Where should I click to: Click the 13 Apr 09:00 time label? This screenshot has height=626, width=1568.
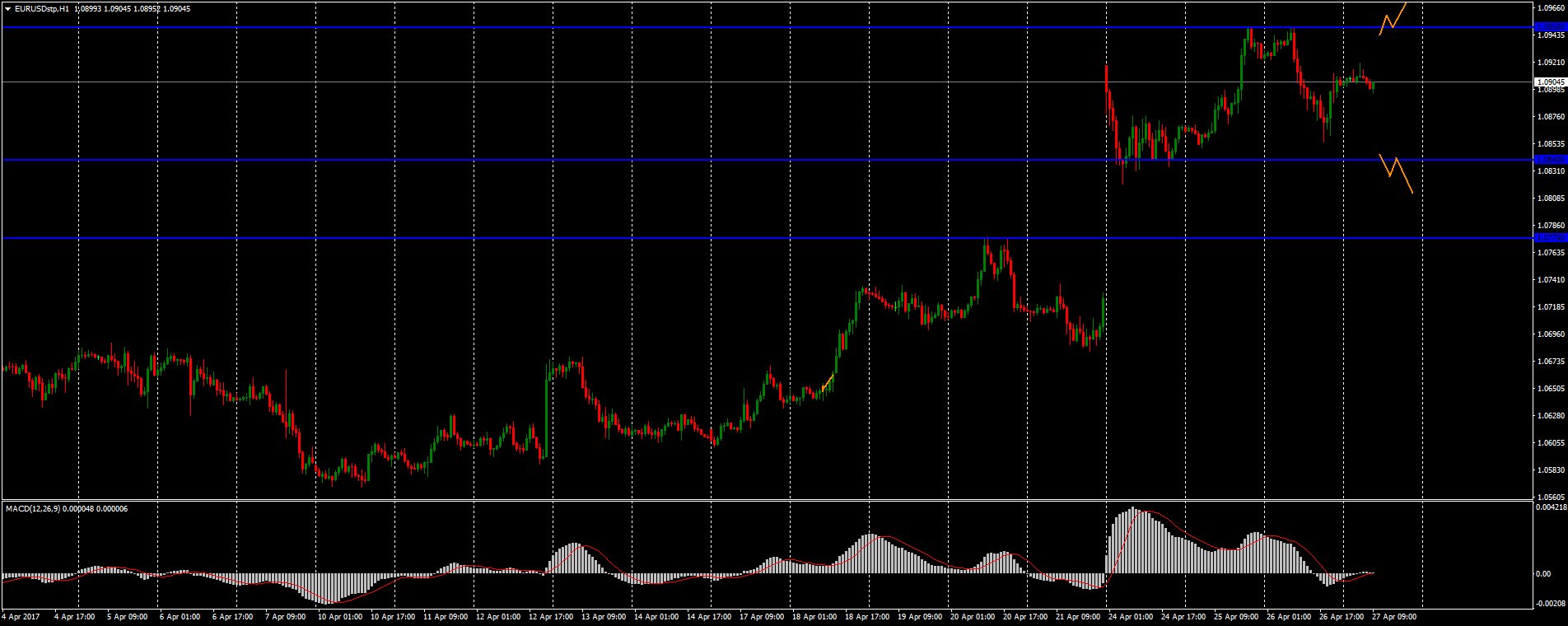604,616
